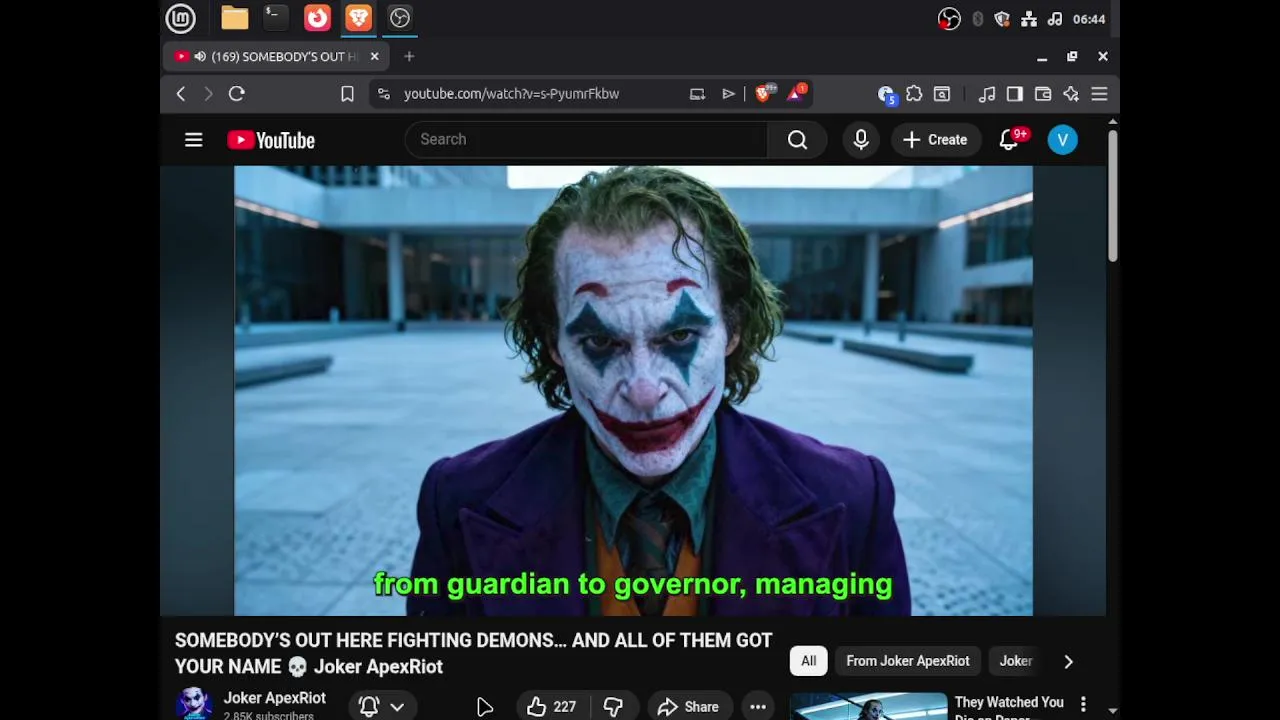Open YouTube notifications bell
This screenshot has width=1280, height=720.
[x=1010, y=140]
